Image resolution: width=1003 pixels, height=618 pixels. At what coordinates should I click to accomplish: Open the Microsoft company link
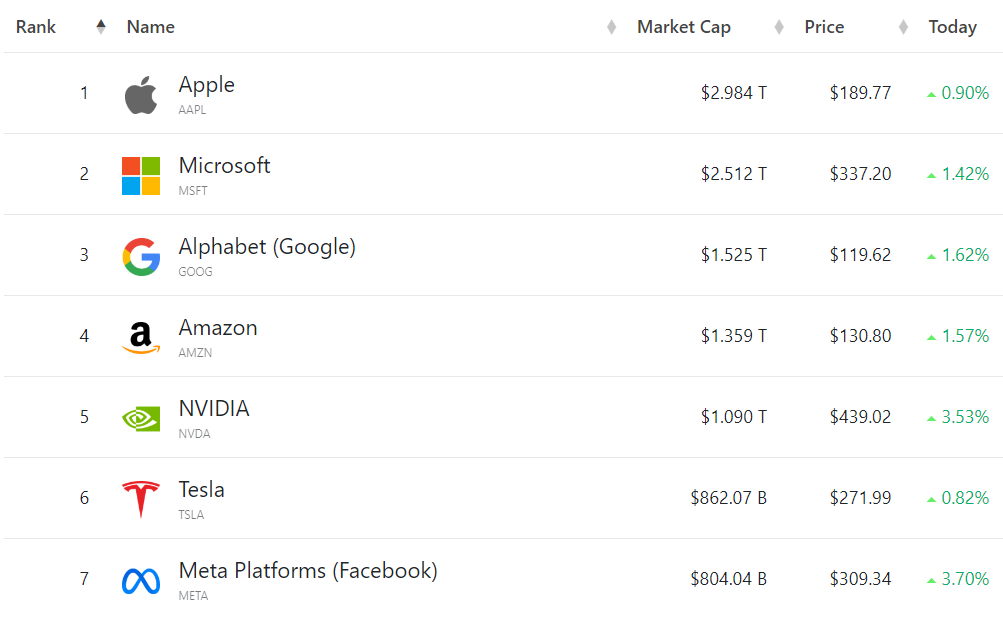tap(225, 166)
